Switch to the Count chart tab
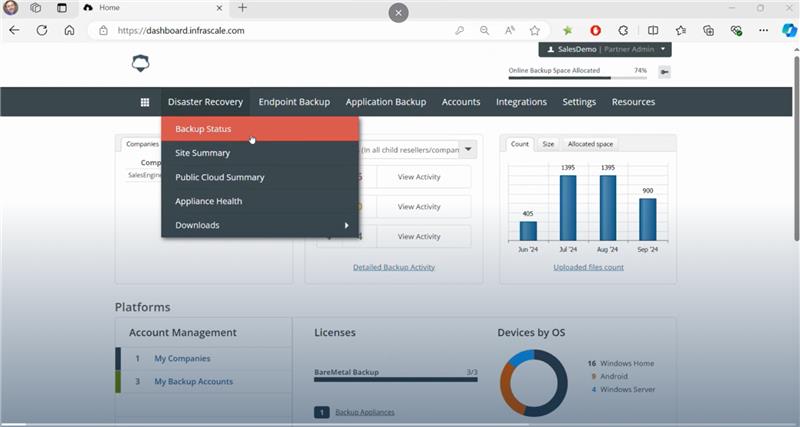The image size is (800, 427). (x=519, y=144)
